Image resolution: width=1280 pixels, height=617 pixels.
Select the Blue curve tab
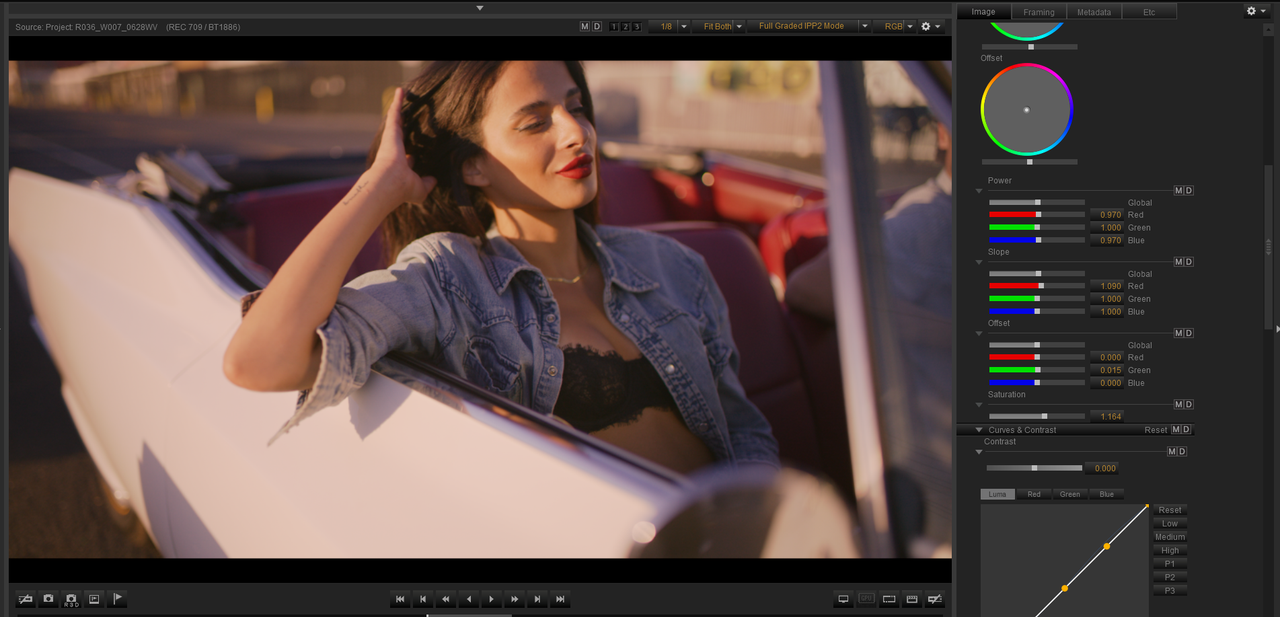pyautogui.click(x=1107, y=494)
